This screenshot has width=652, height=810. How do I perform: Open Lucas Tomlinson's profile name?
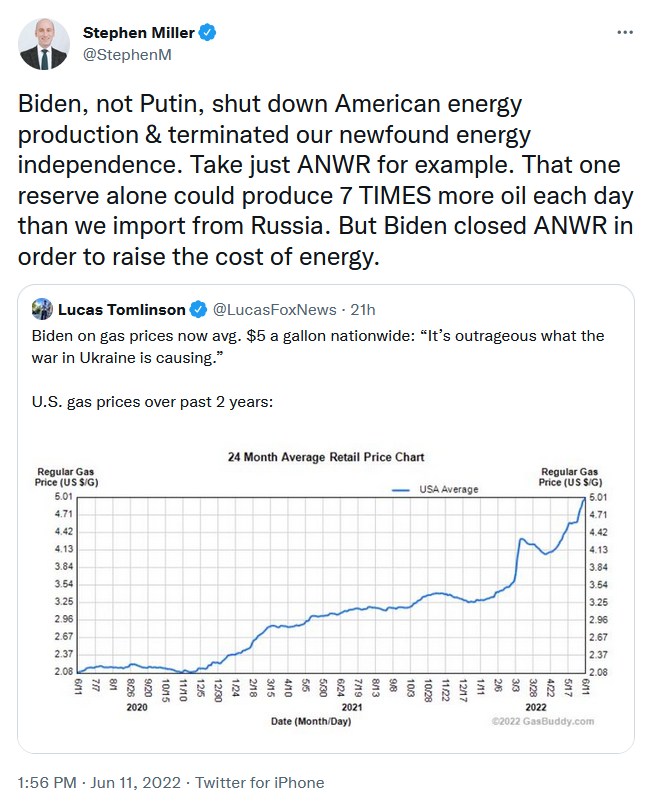pyautogui.click(x=122, y=309)
